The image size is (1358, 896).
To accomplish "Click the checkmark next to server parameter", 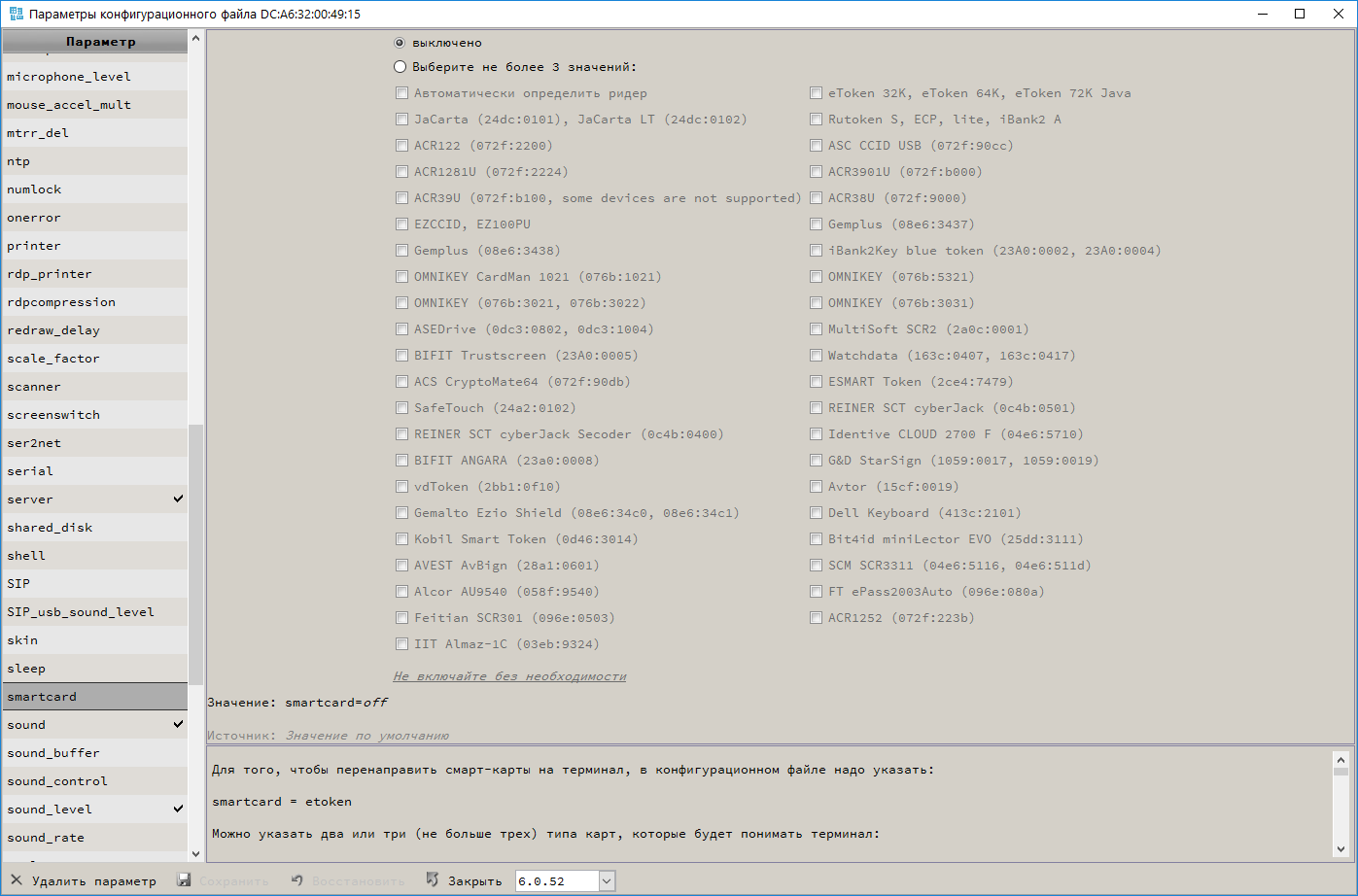I will pos(178,499).
